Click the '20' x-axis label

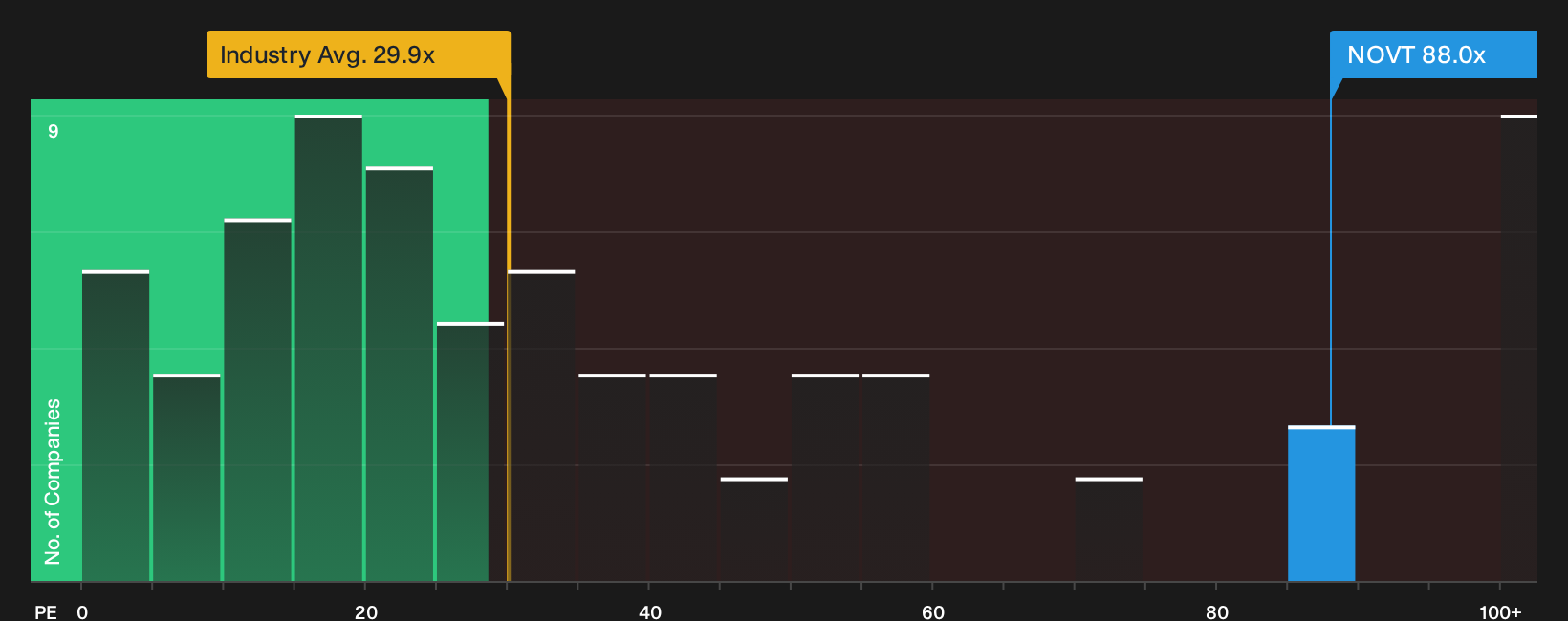click(366, 612)
